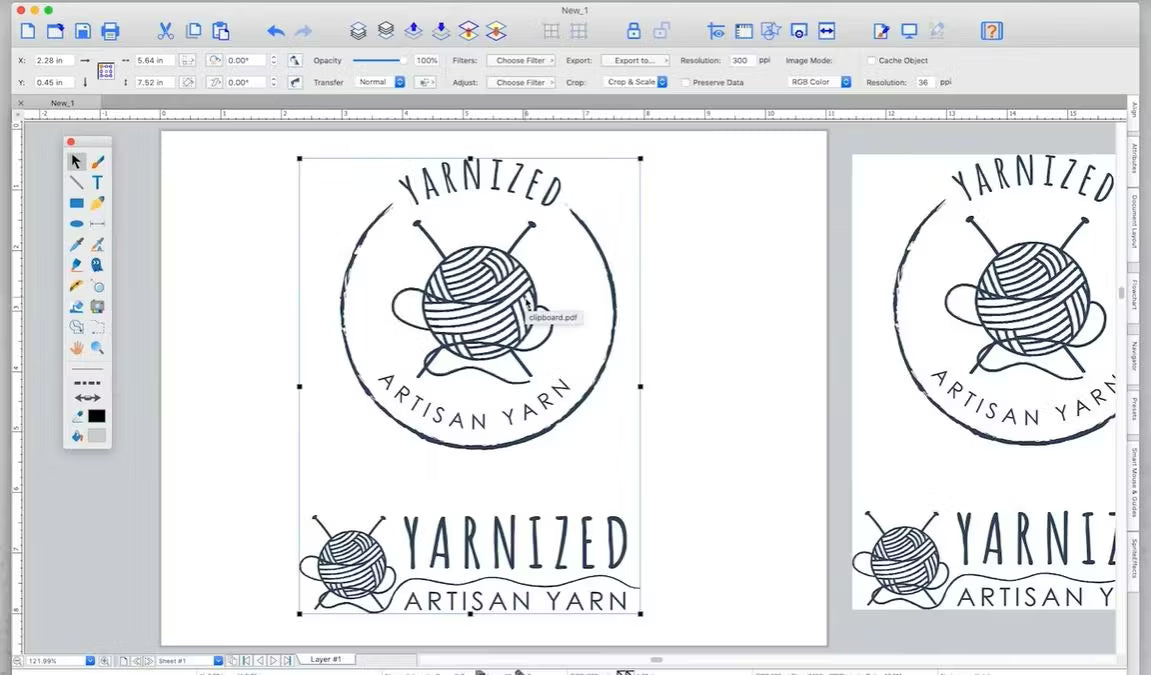Click the black foreground color swatch
1151x675 pixels.
click(97, 415)
